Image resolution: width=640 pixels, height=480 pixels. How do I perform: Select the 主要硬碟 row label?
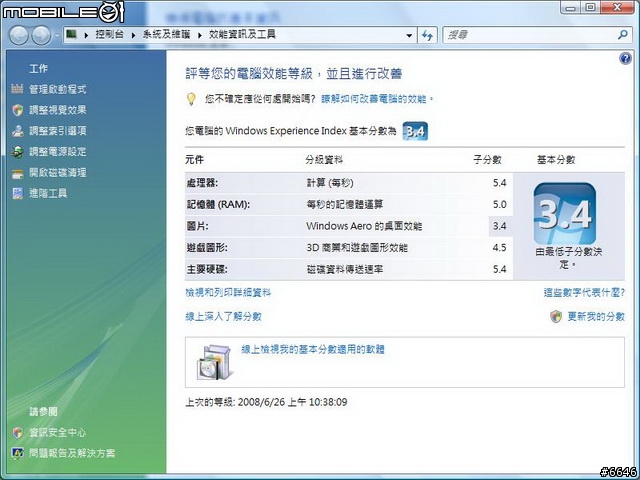click(x=207, y=269)
